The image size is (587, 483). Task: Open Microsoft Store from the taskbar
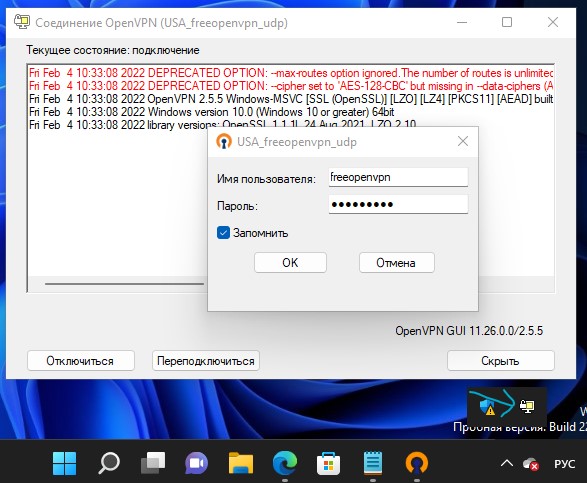click(328, 463)
